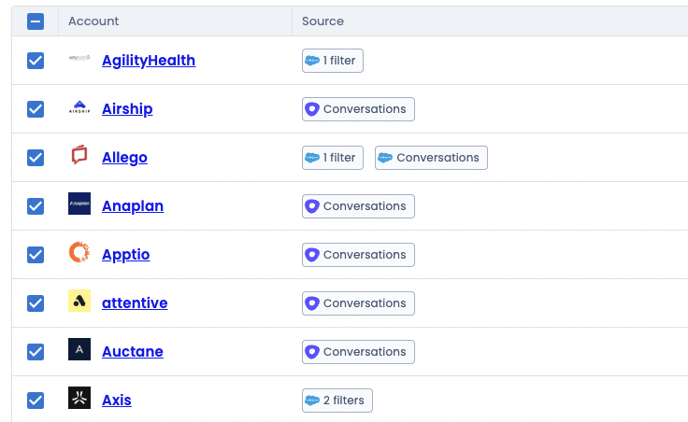Click shield icon in attentive Conversations badge
The width and height of the screenshot is (688, 422).
pos(312,303)
